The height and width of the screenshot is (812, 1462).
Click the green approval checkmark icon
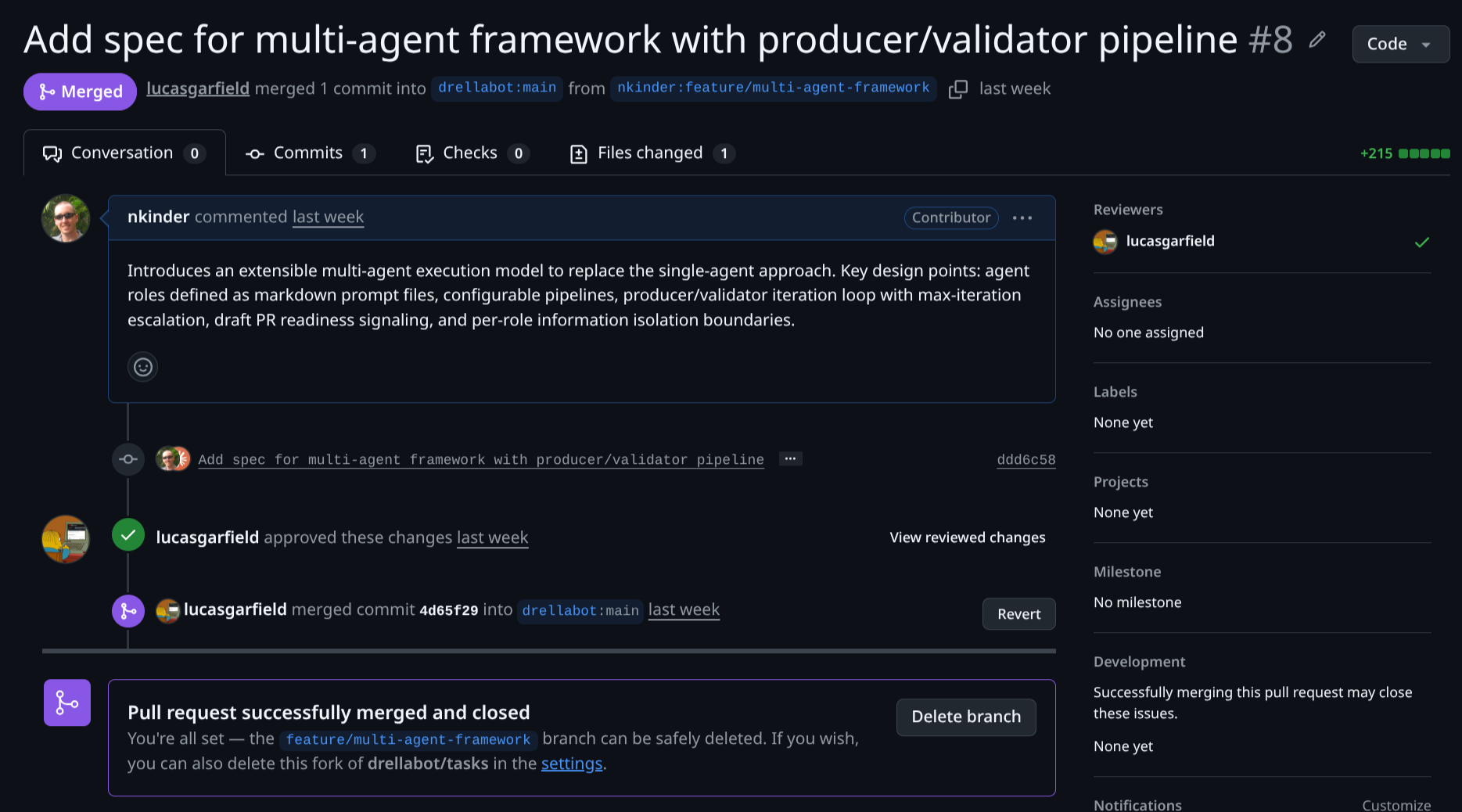point(128,535)
